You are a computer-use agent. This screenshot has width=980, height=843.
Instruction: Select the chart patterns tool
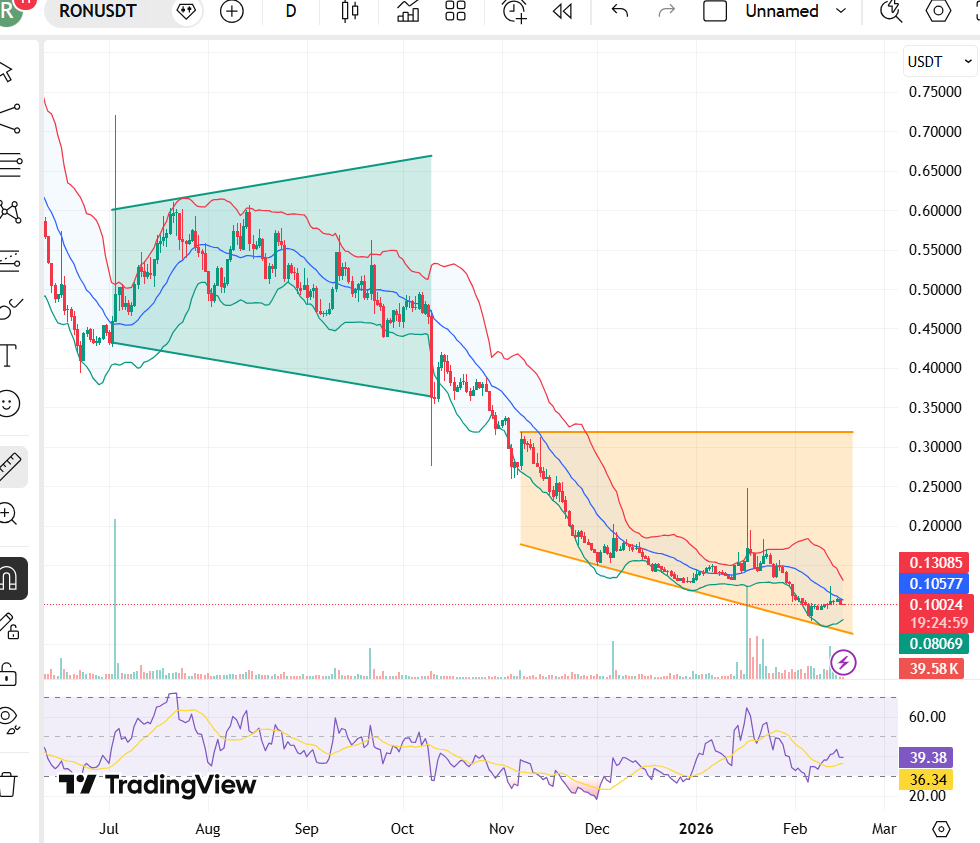click(x=10, y=211)
